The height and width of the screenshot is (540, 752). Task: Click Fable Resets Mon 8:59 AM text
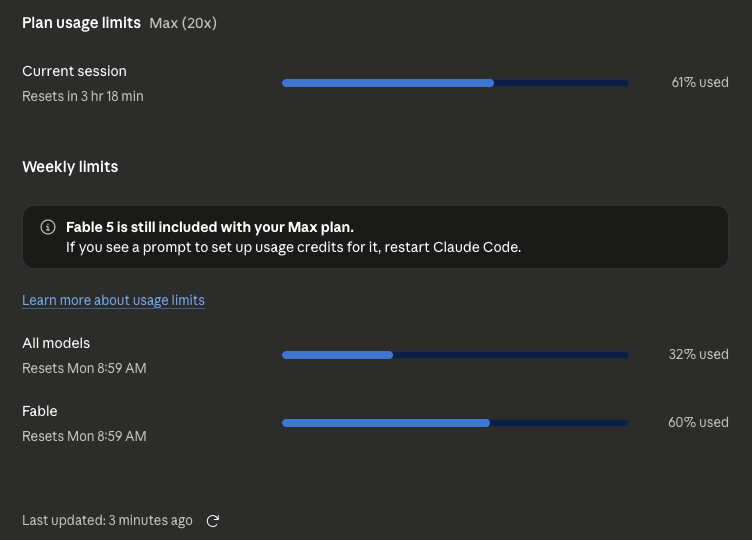(84, 436)
